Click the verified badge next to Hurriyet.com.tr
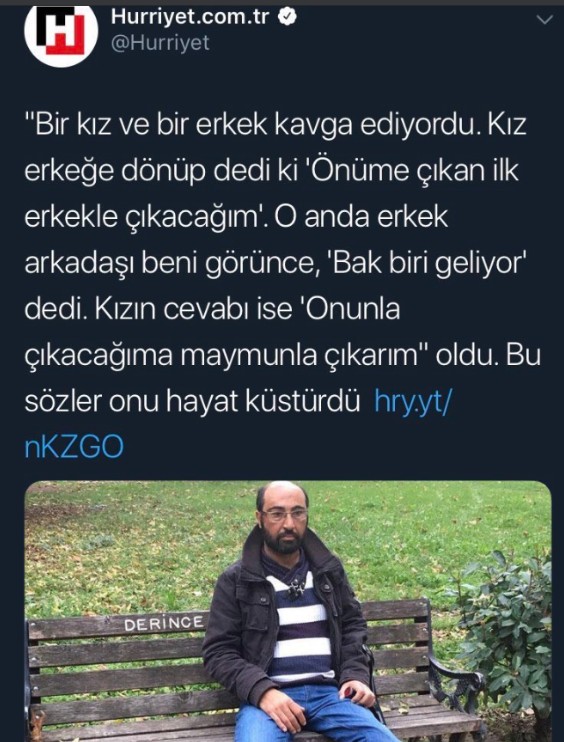The width and height of the screenshot is (564, 742). pyautogui.click(x=287, y=17)
